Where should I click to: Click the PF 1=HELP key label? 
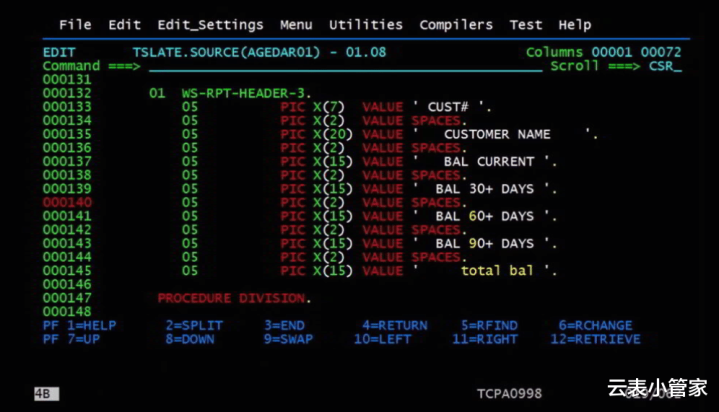(79, 325)
